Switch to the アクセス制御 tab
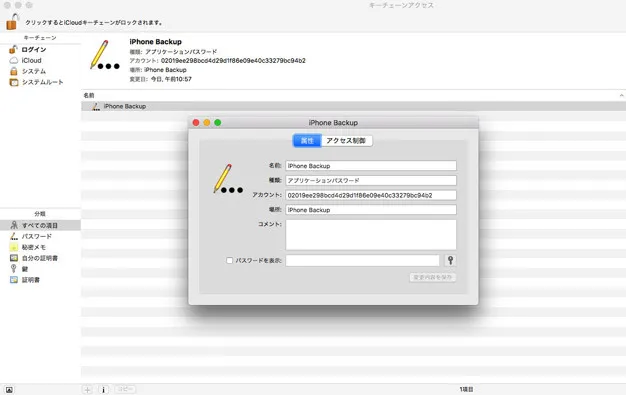Viewport: 626px width, 395px height. tap(346, 141)
